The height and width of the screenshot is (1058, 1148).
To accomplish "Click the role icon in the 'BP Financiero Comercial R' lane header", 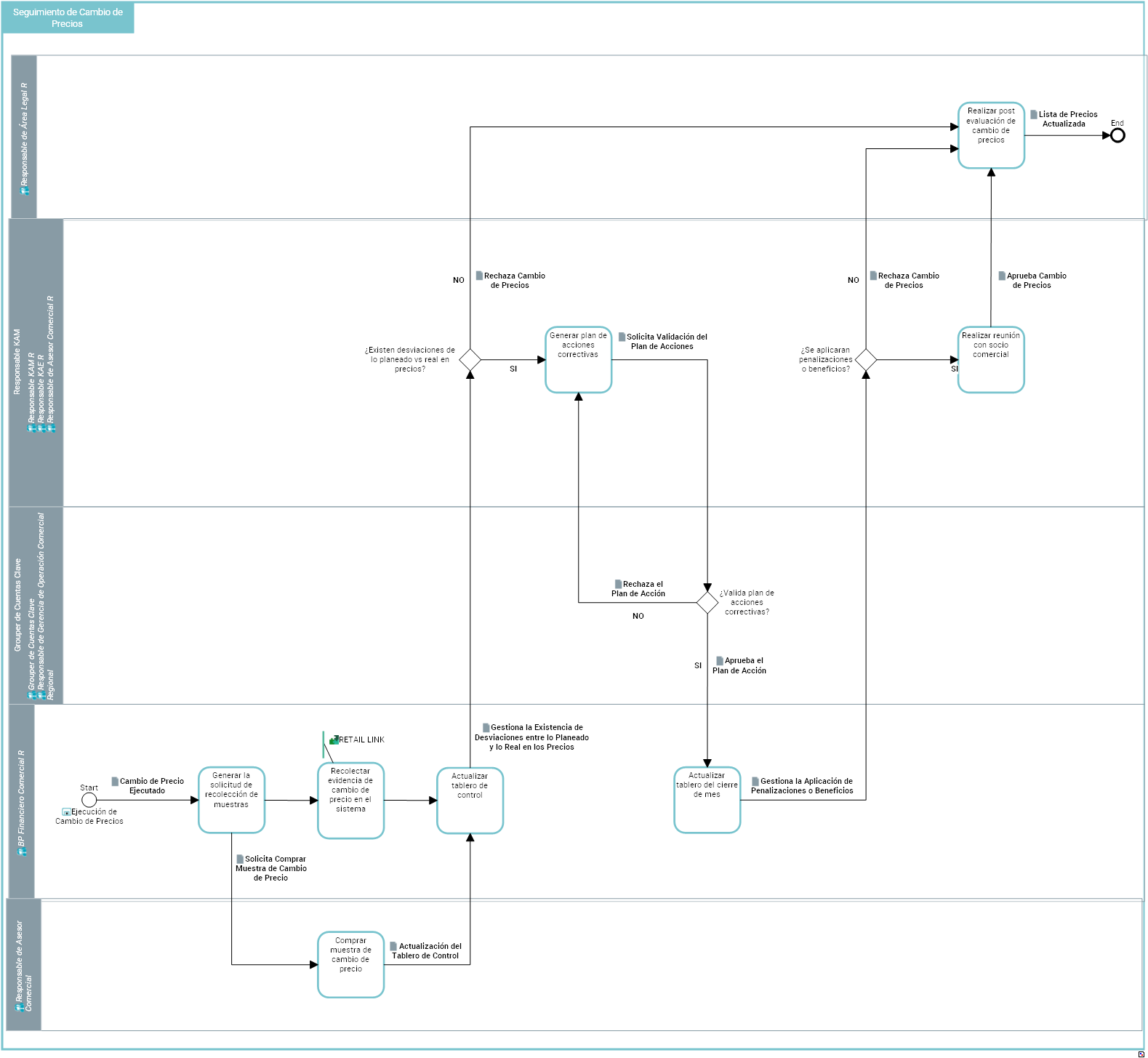I will click(x=22, y=851).
